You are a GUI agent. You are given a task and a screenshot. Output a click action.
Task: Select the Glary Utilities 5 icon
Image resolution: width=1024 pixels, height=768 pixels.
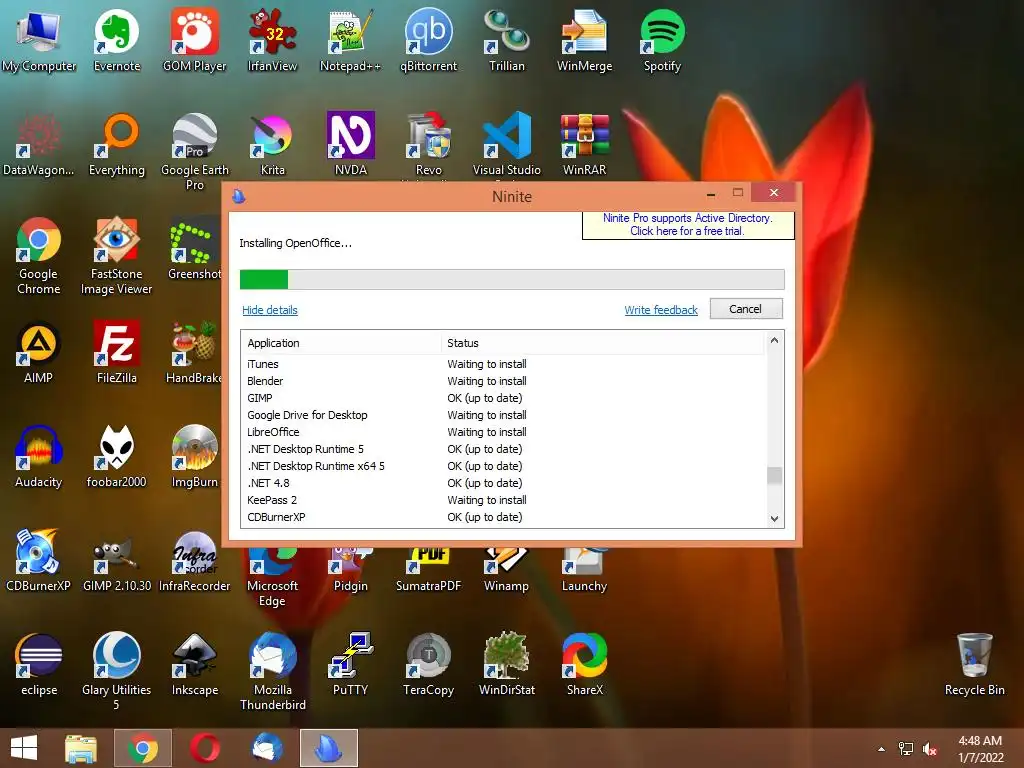pos(117,671)
